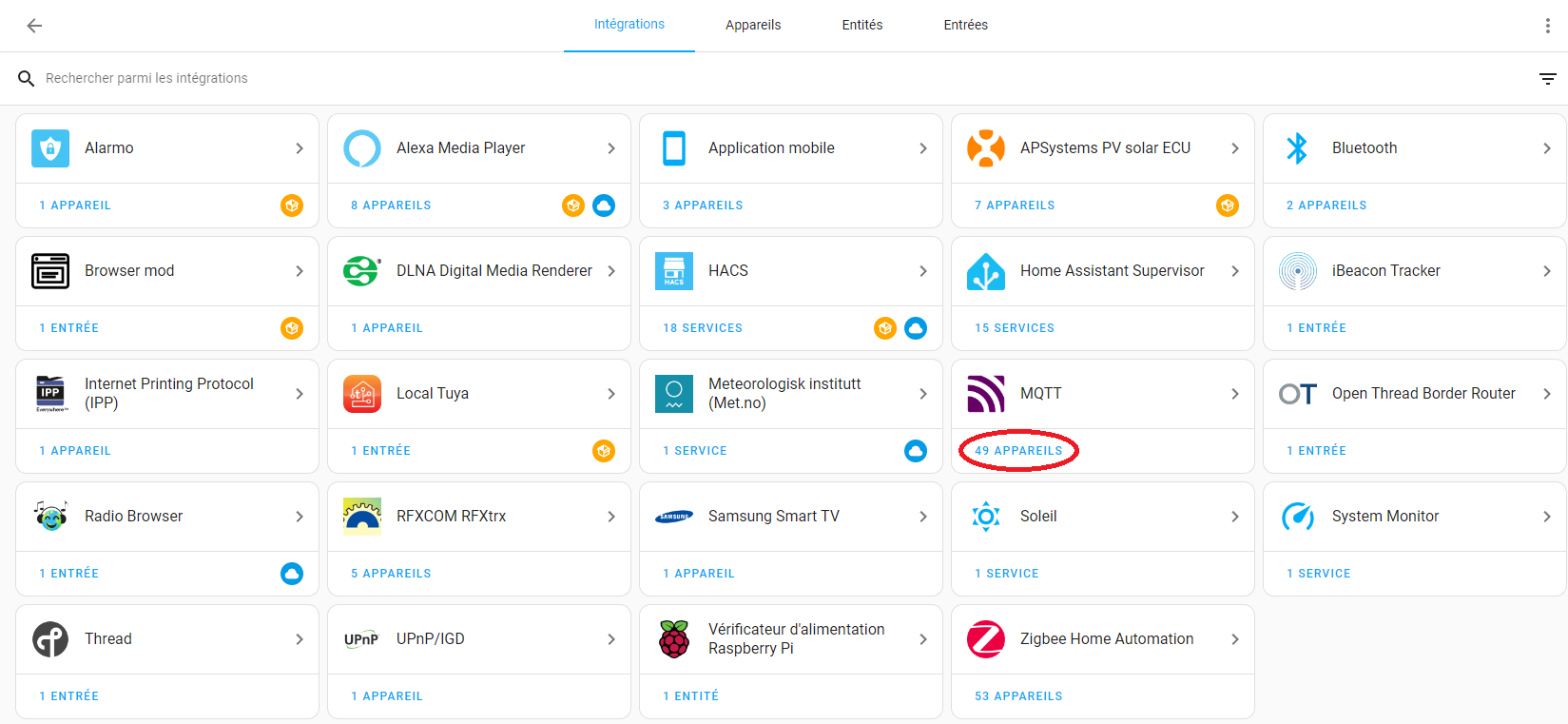
Task: Open Application mobile's 3 APPAREILS link
Action: click(703, 205)
